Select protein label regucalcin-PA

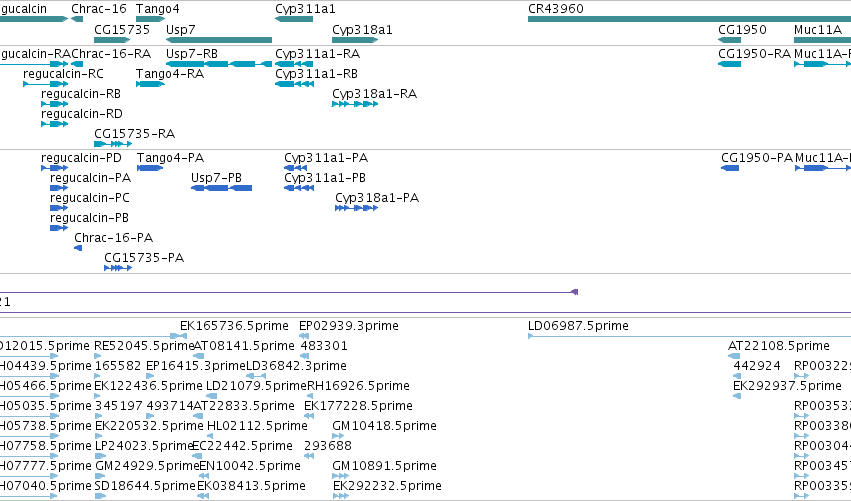click(90, 177)
